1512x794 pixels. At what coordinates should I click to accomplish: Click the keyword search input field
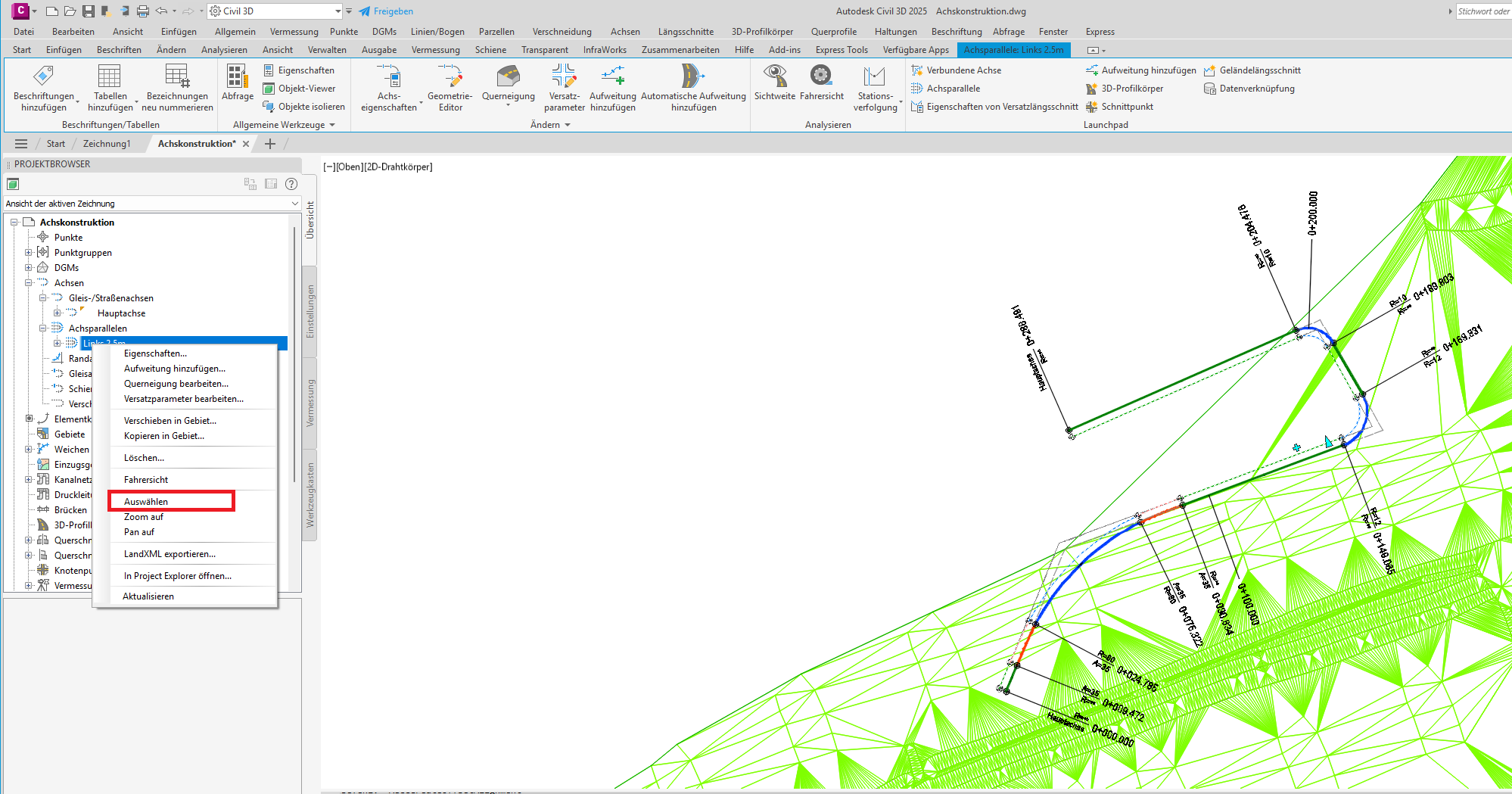1483,11
